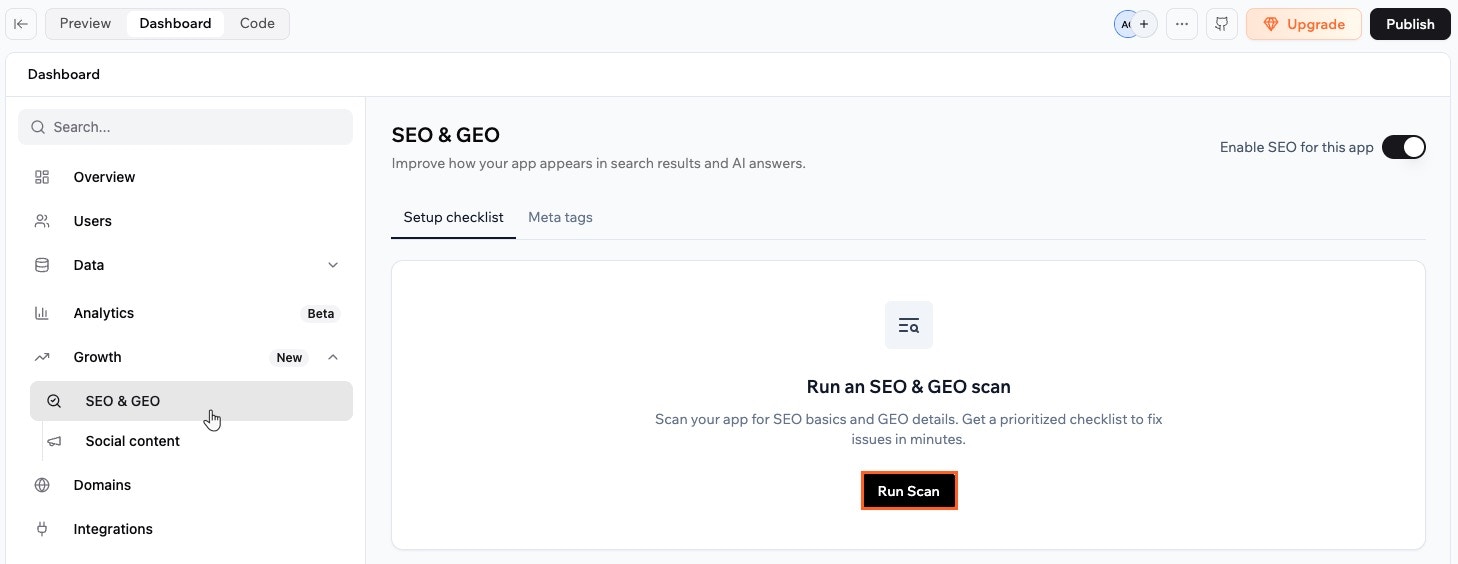Click the Enable SEO for this app label
Image resolution: width=1458 pixels, height=564 pixels.
pyautogui.click(x=1296, y=147)
